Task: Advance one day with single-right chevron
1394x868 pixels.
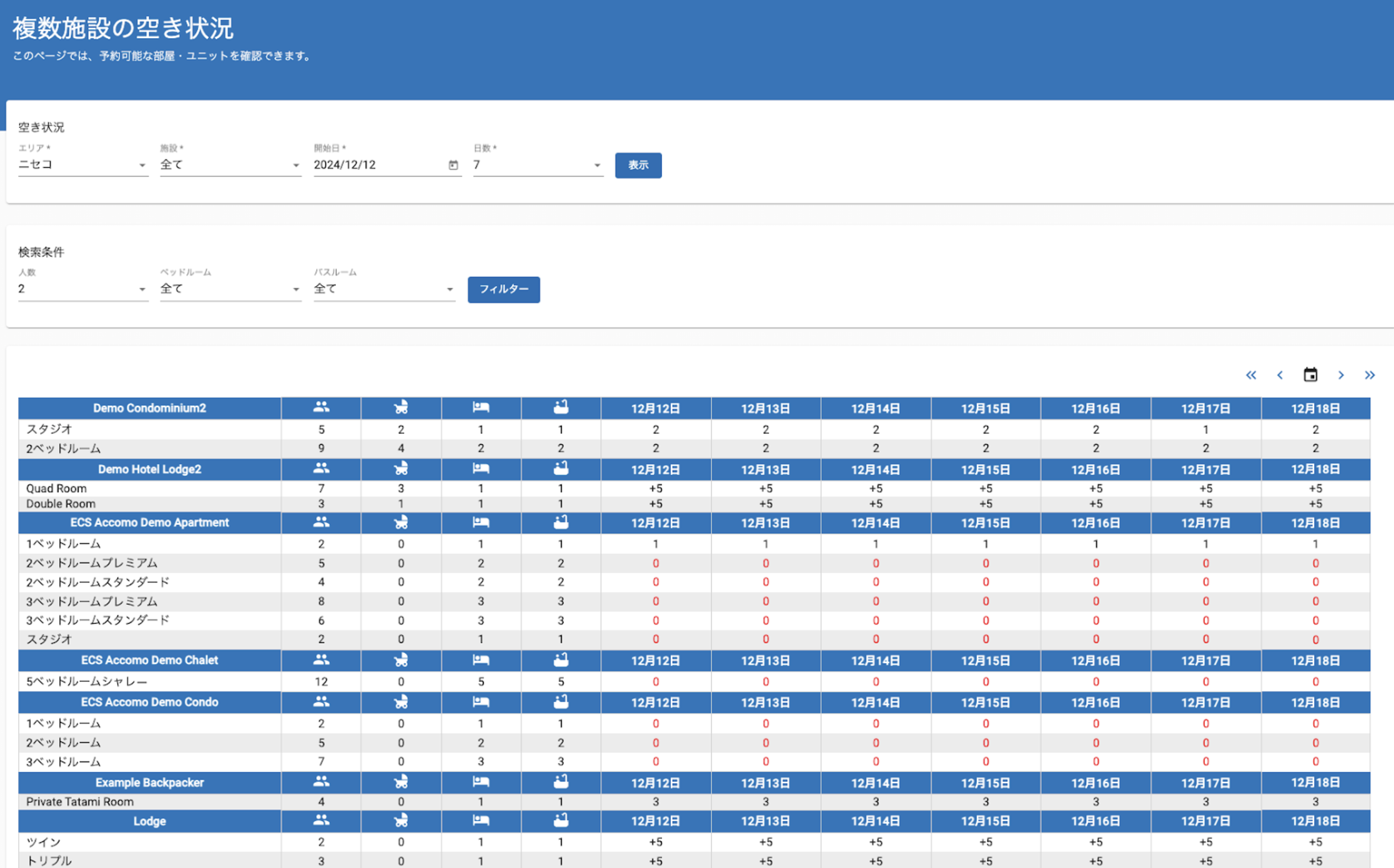Action: pos(1341,375)
